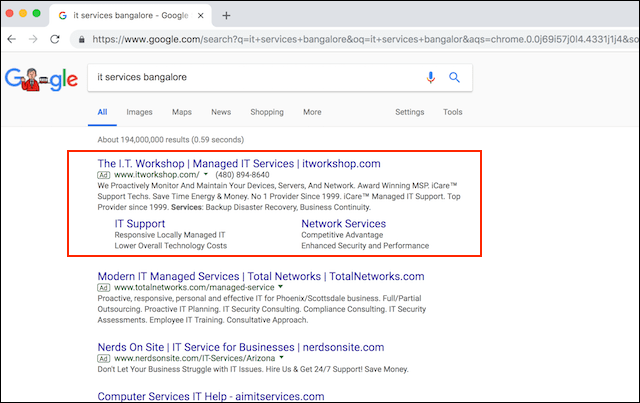
Task: Switch to the Maps tab
Action: pyautogui.click(x=182, y=112)
